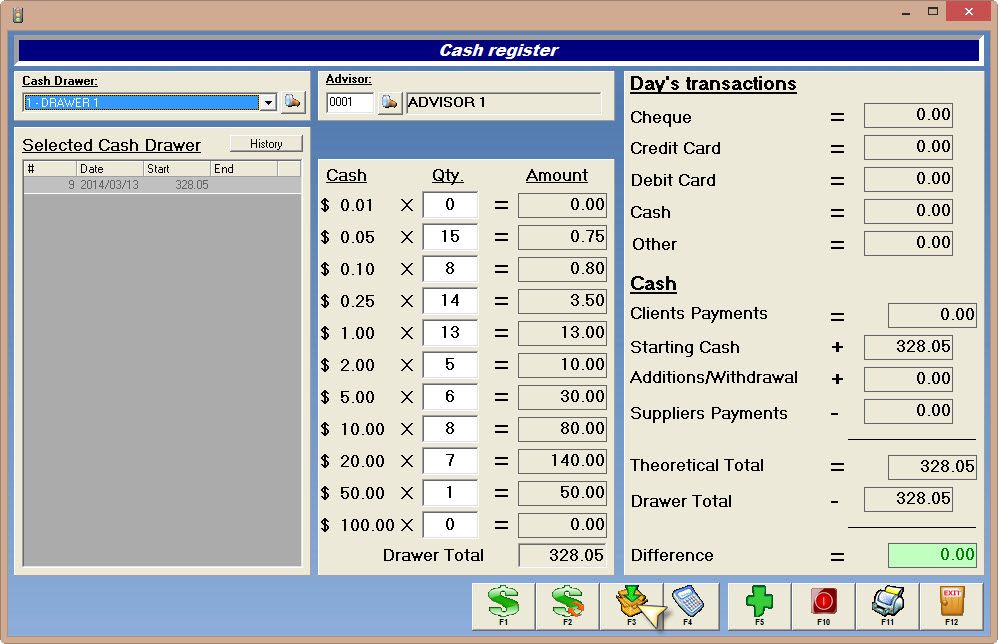Open the F4 calculator

coord(688,606)
